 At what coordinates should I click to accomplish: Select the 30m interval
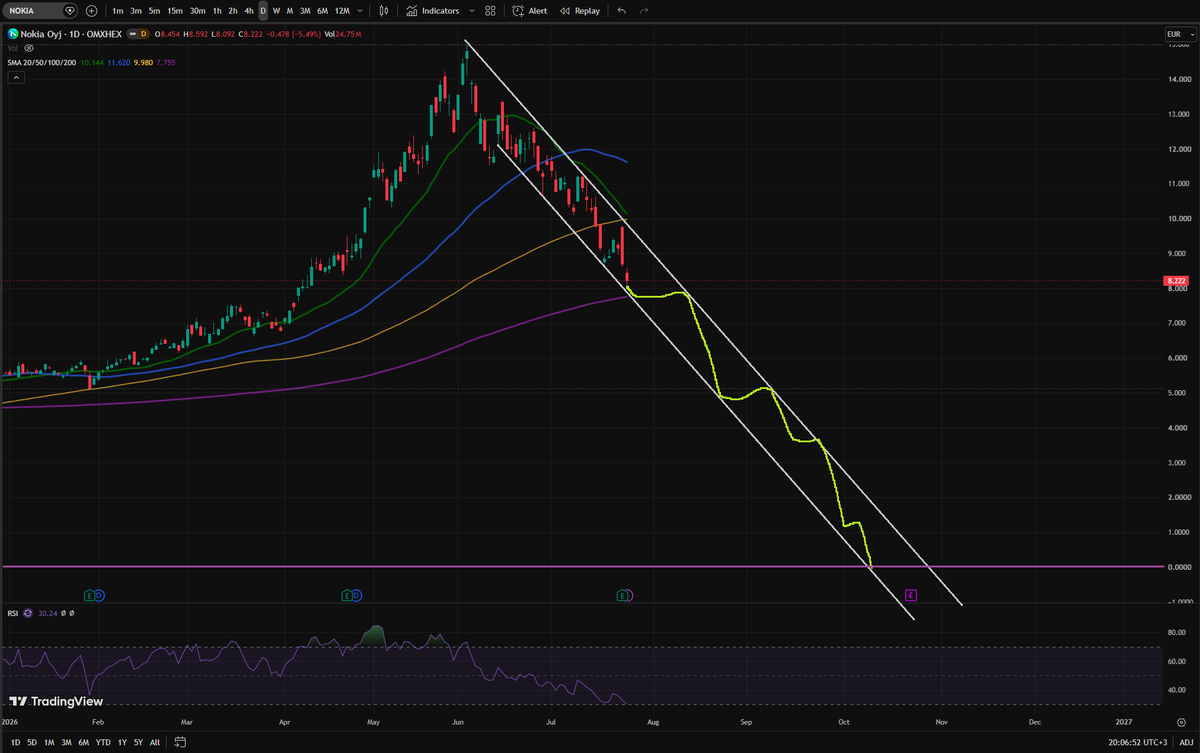click(198, 11)
